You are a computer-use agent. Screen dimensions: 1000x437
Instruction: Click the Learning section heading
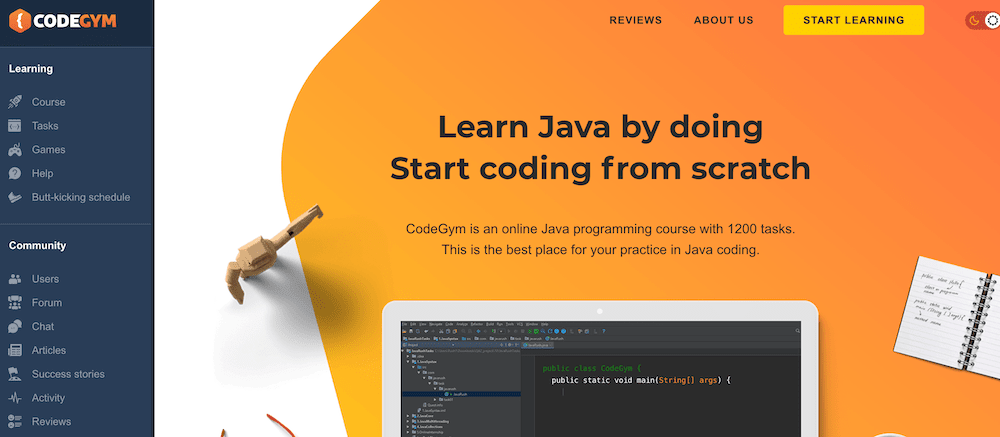point(31,69)
